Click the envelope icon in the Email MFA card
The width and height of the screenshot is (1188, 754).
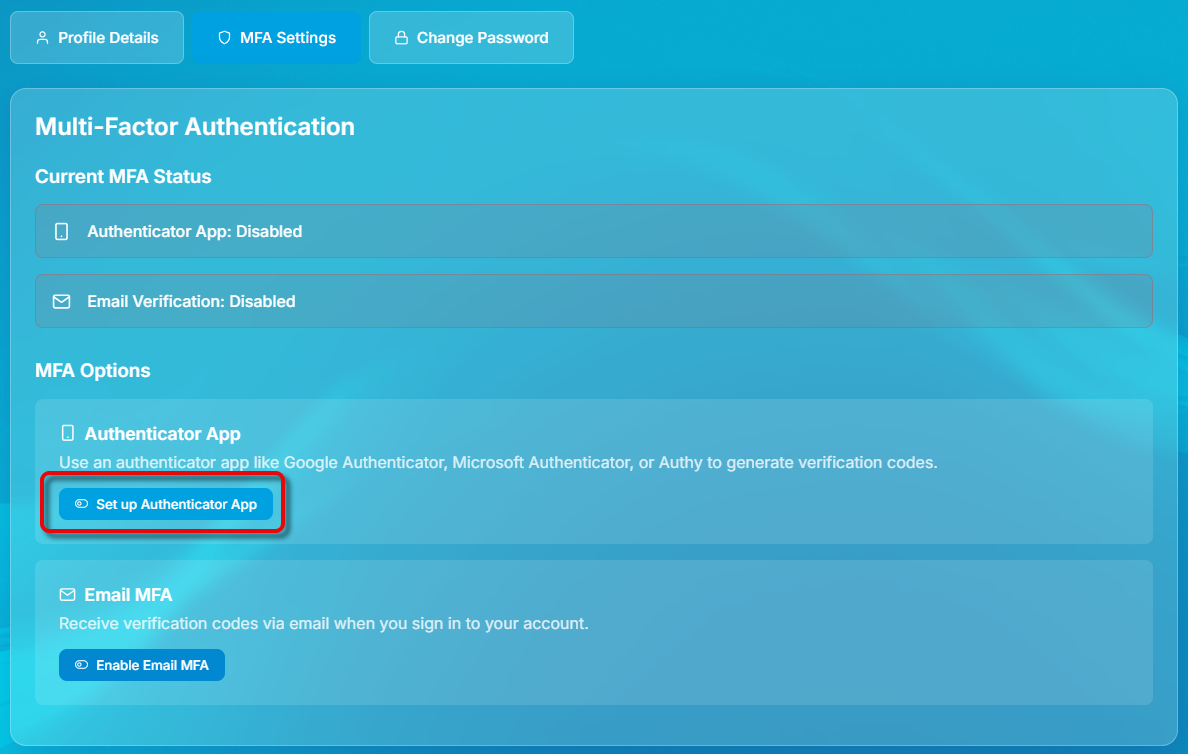coord(66,594)
